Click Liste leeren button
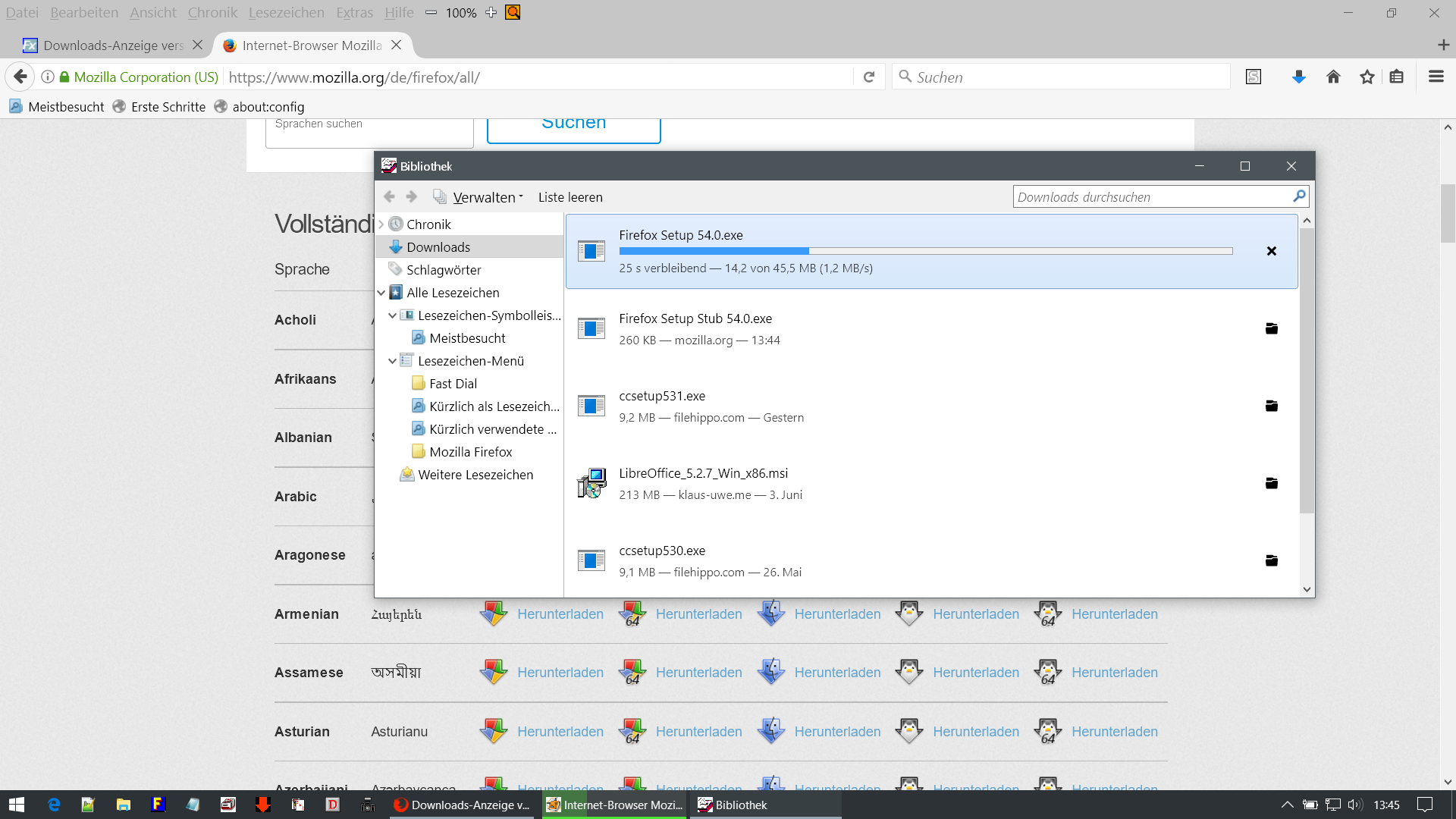 pyautogui.click(x=570, y=197)
